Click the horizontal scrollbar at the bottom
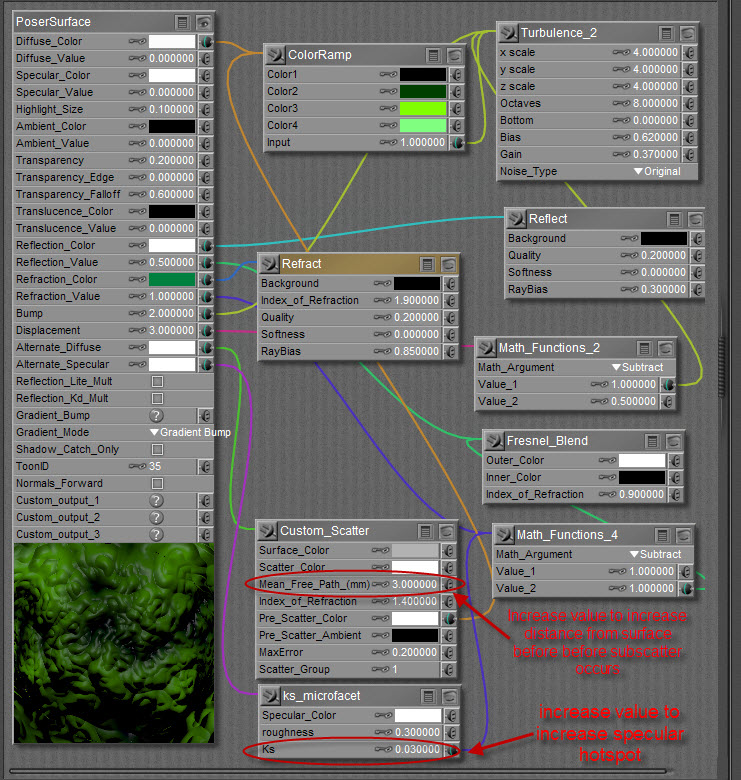741x780 pixels. click(338, 772)
